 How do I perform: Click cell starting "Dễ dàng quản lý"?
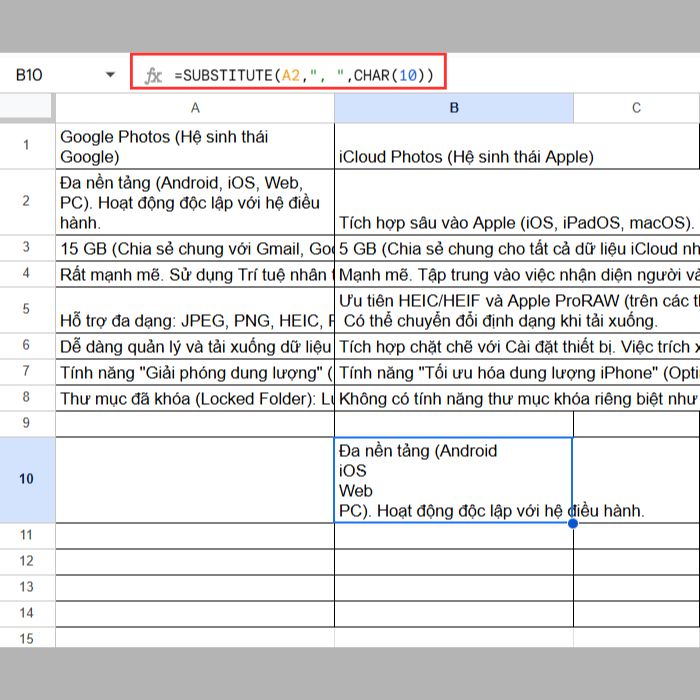(x=195, y=346)
